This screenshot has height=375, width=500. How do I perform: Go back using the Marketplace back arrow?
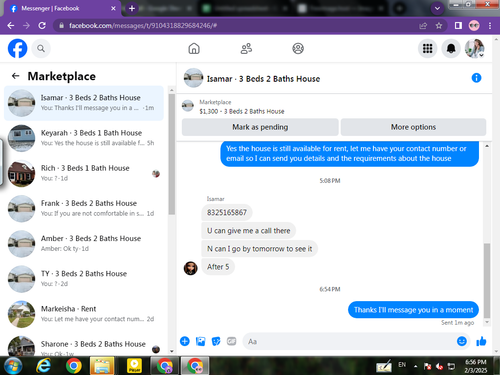click(15, 76)
